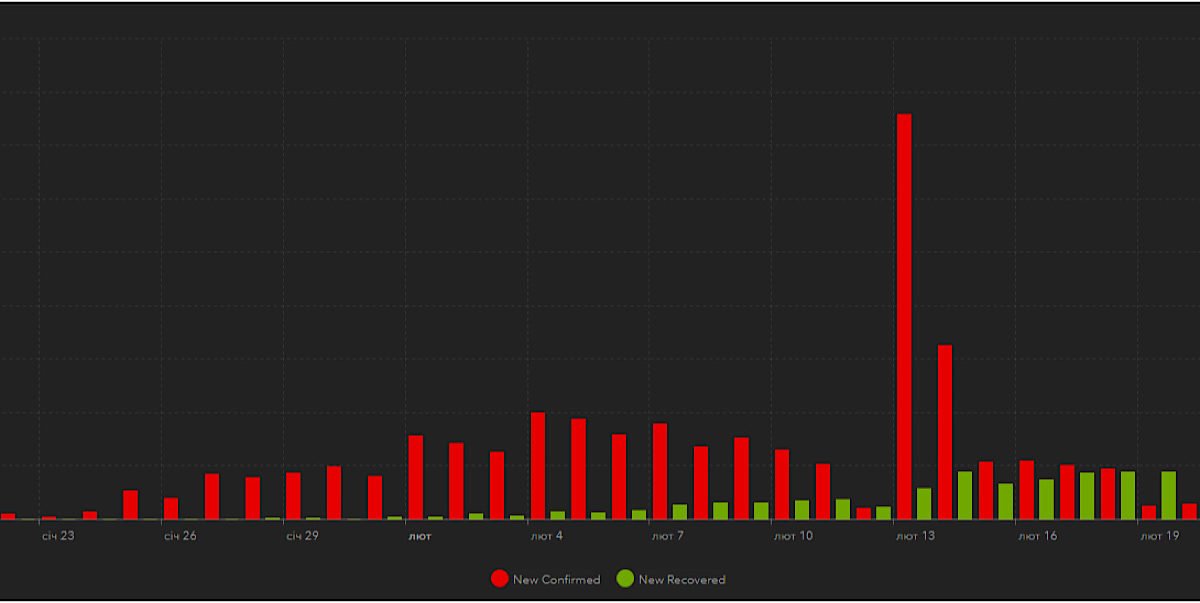The width and height of the screenshot is (1200, 603).
Task: Click the green New Recovered legend circle
Action: 625,579
